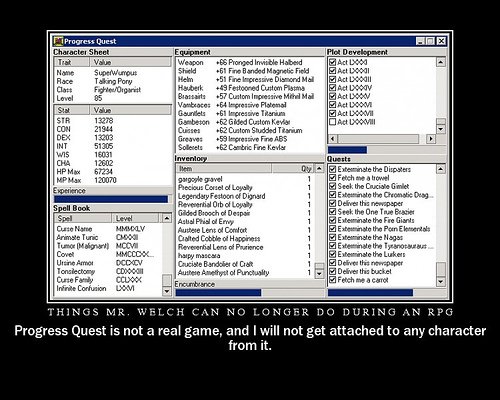
Task: Select gargoyle gravel inventory item
Action: click(245, 179)
